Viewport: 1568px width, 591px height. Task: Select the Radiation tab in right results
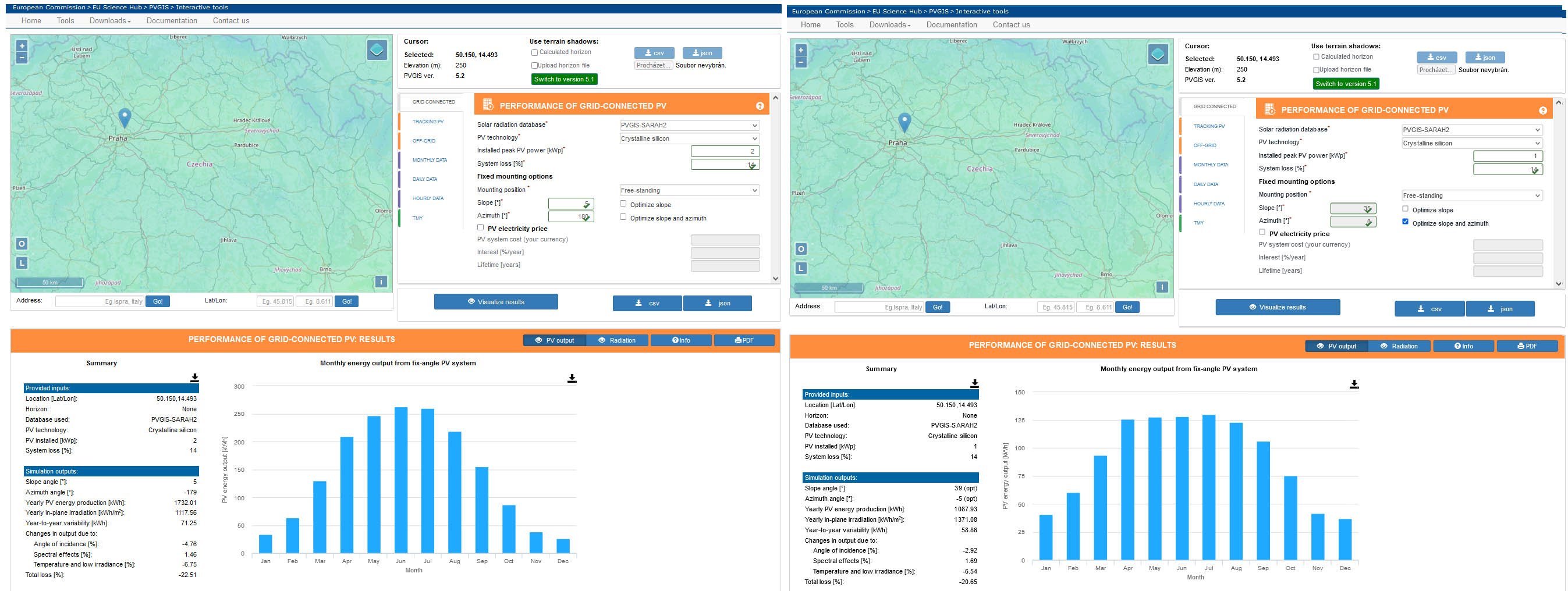(x=1399, y=346)
